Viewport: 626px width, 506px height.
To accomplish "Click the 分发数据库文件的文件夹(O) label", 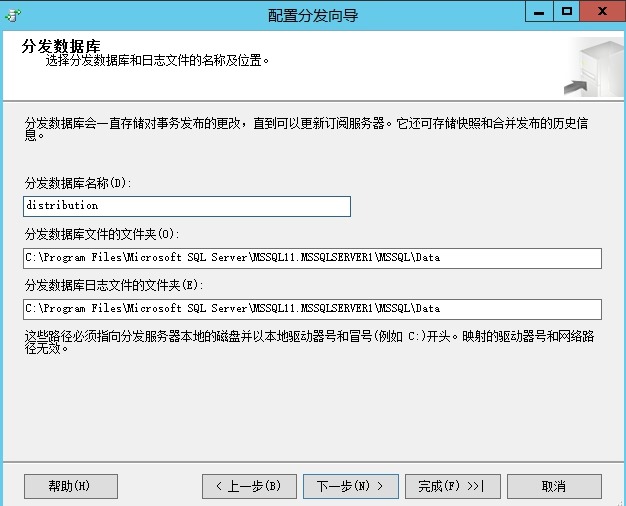I will (102, 235).
